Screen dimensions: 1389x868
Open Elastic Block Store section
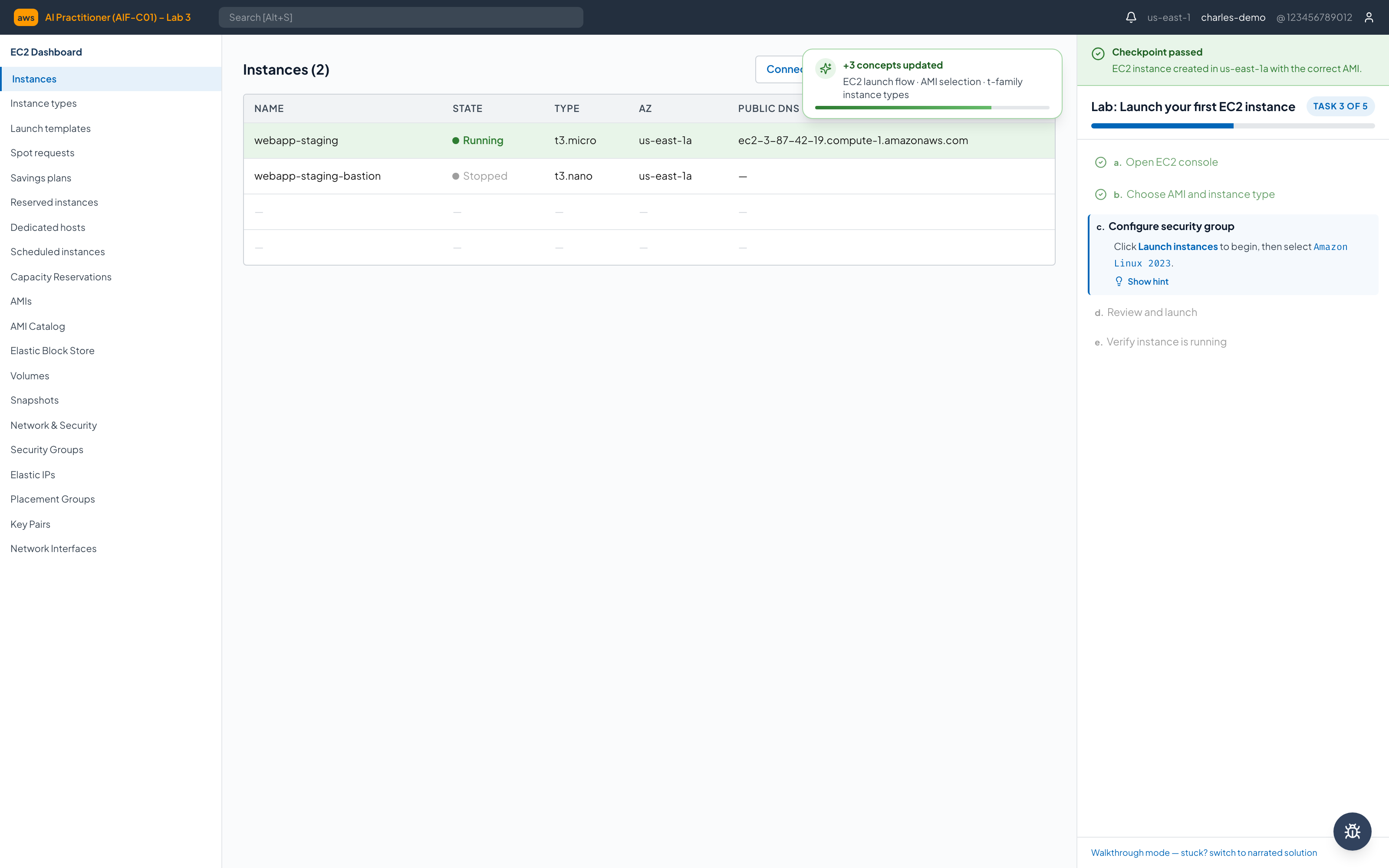[x=52, y=350]
